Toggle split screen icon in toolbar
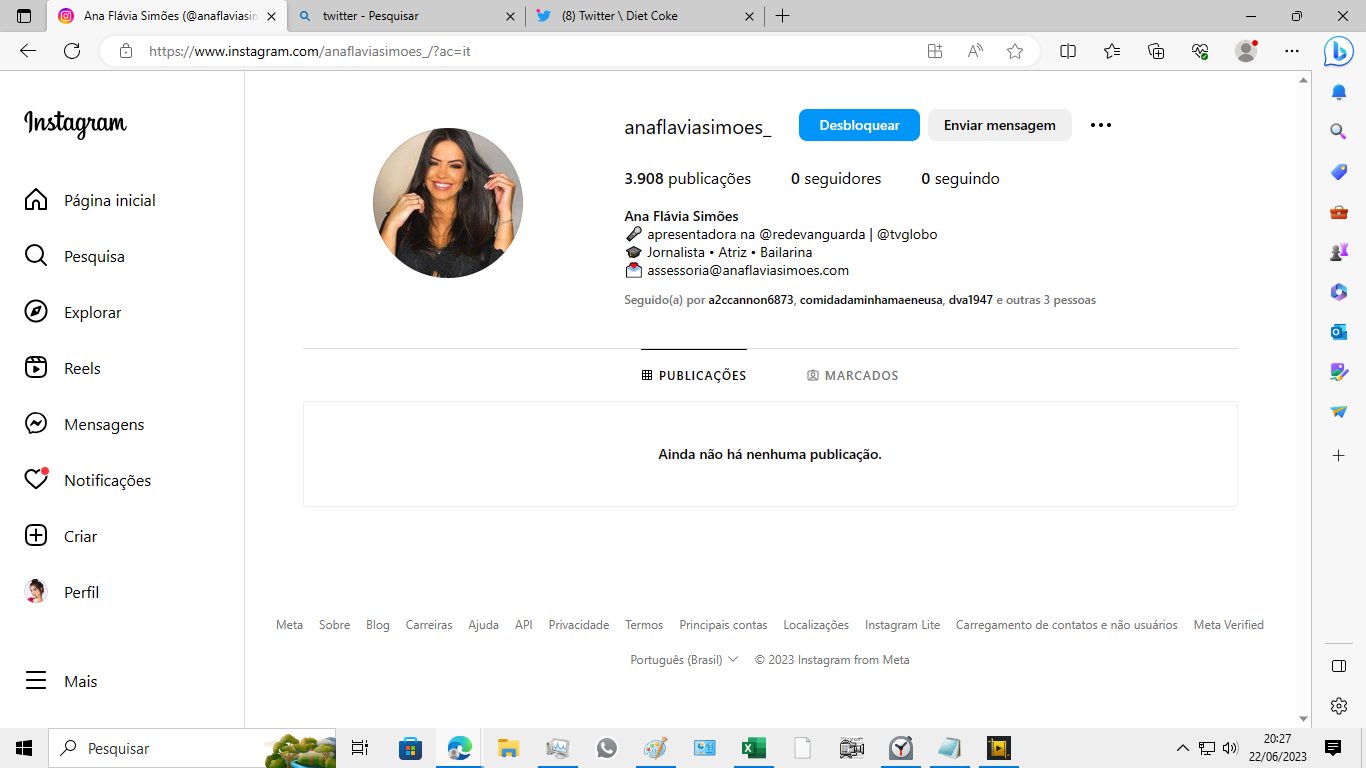Screen dimensions: 1366x768 click(1068, 51)
